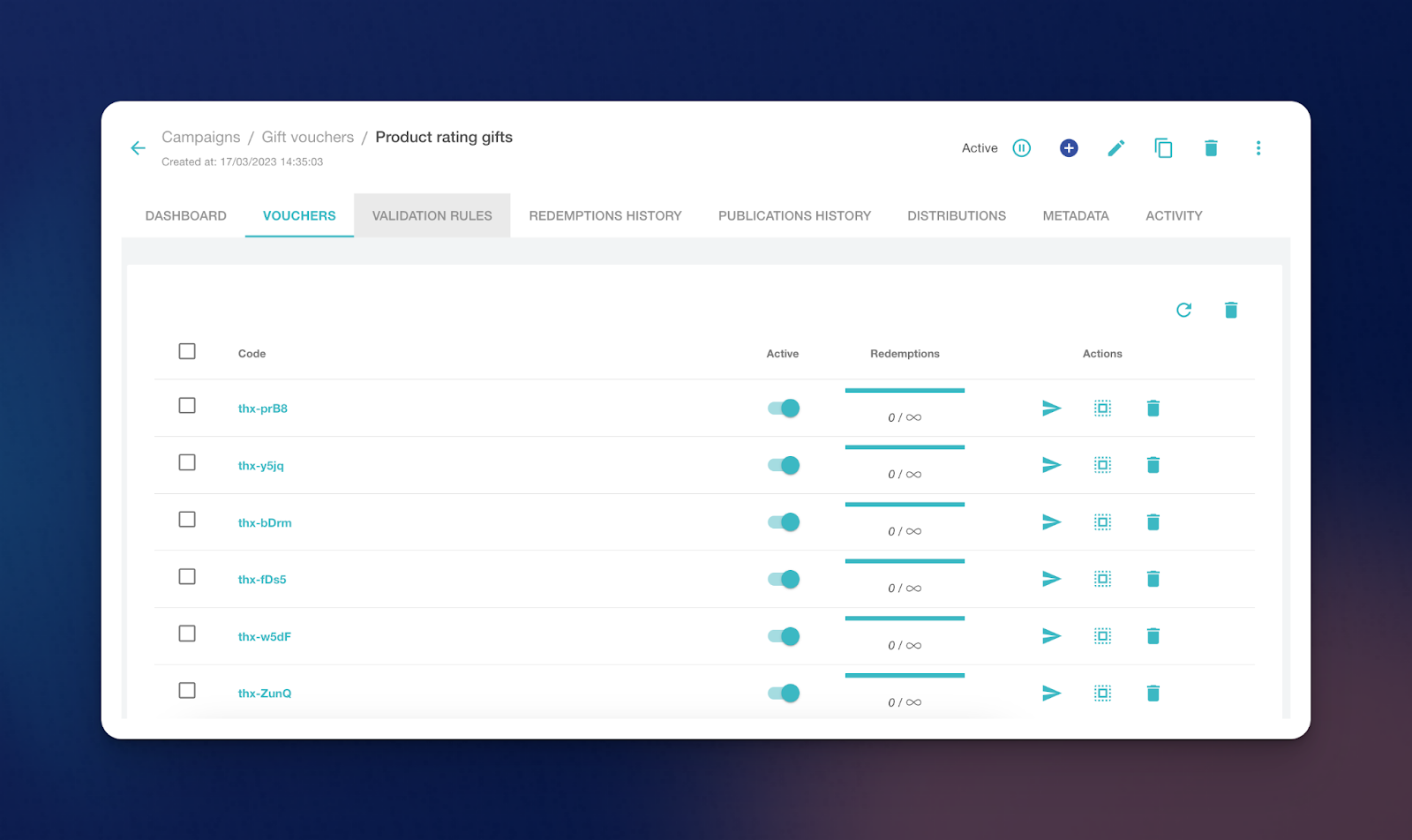Pause the active campaign

(1021, 148)
